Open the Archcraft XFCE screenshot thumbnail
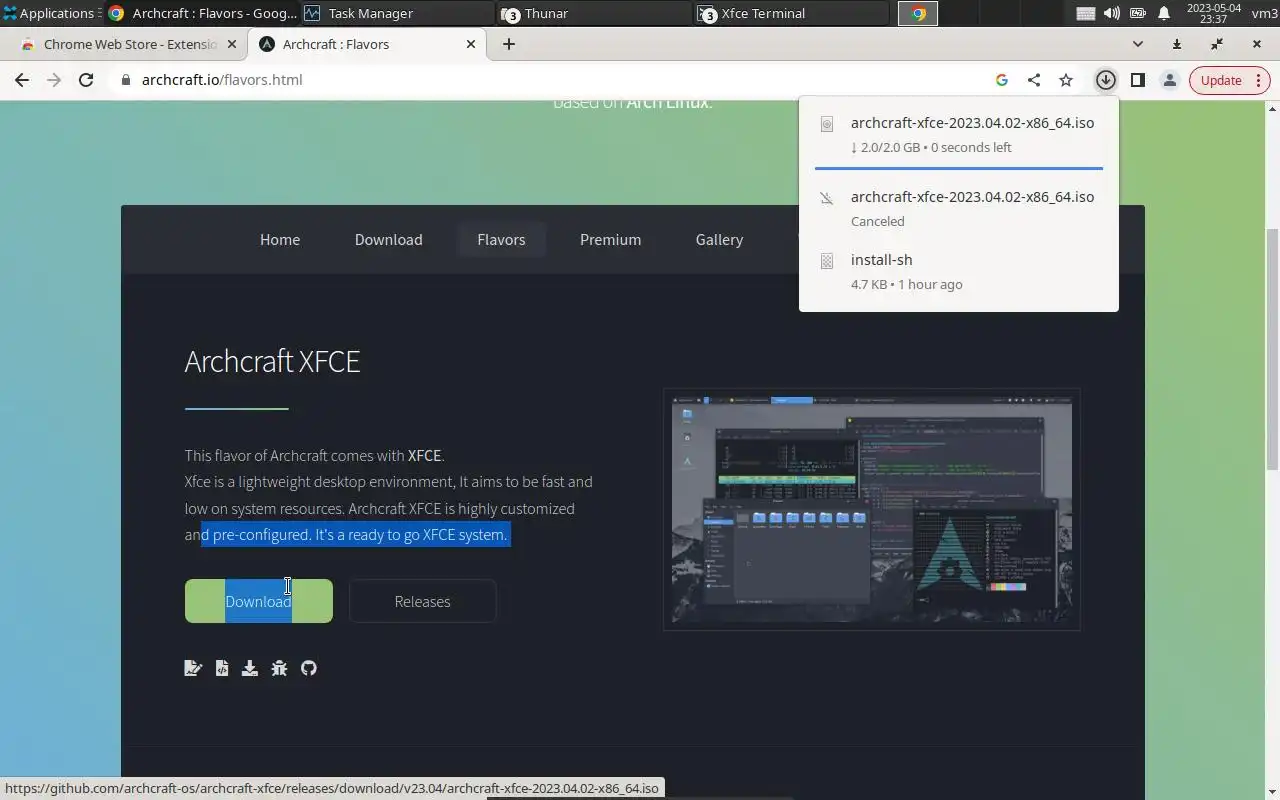This screenshot has height=800, width=1280. [x=872, y=509]
